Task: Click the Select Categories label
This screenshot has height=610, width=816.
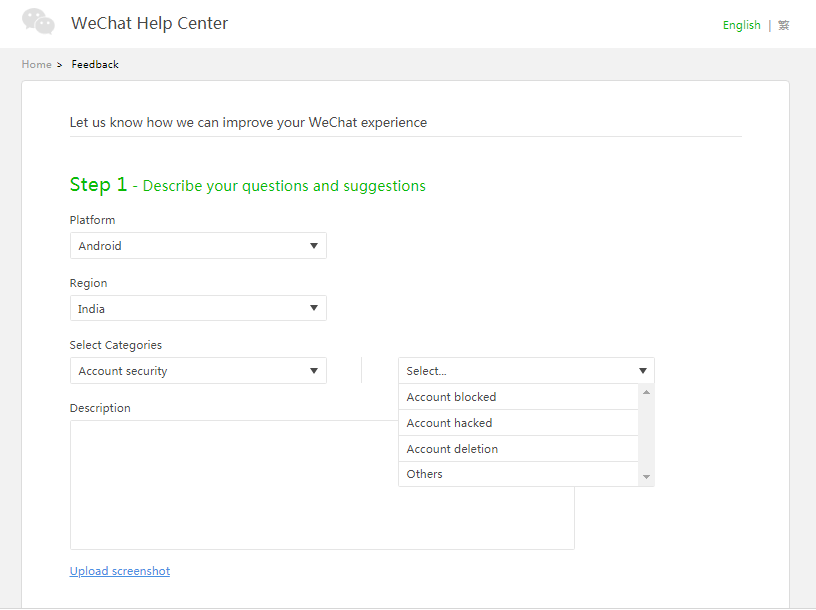Action: (x=116, y=345)
